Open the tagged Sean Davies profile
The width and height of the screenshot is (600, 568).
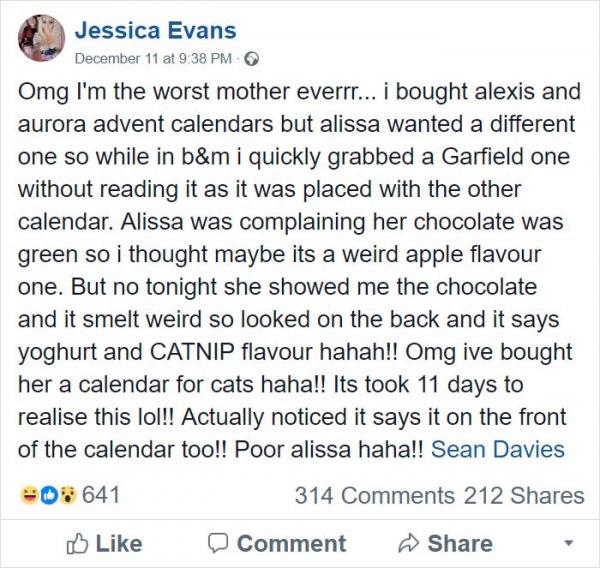pyautogui.click(x=497, y=449)
